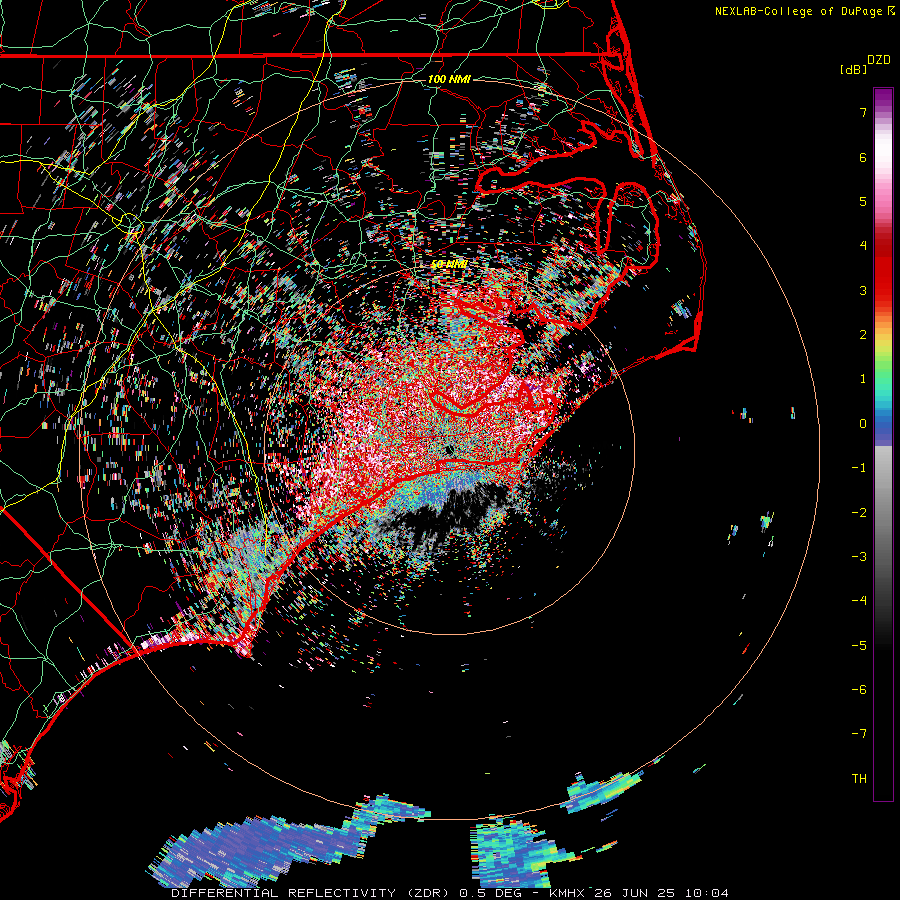
Task: Click the 6 value on color scale
Action: coord(863,157)
